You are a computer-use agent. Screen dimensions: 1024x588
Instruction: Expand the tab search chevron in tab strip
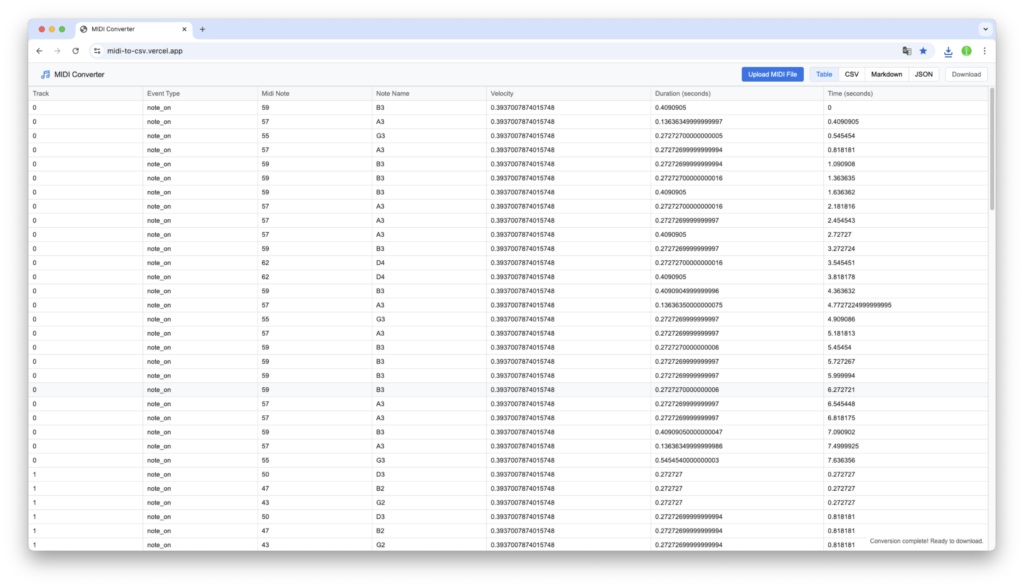coord(983,29)
